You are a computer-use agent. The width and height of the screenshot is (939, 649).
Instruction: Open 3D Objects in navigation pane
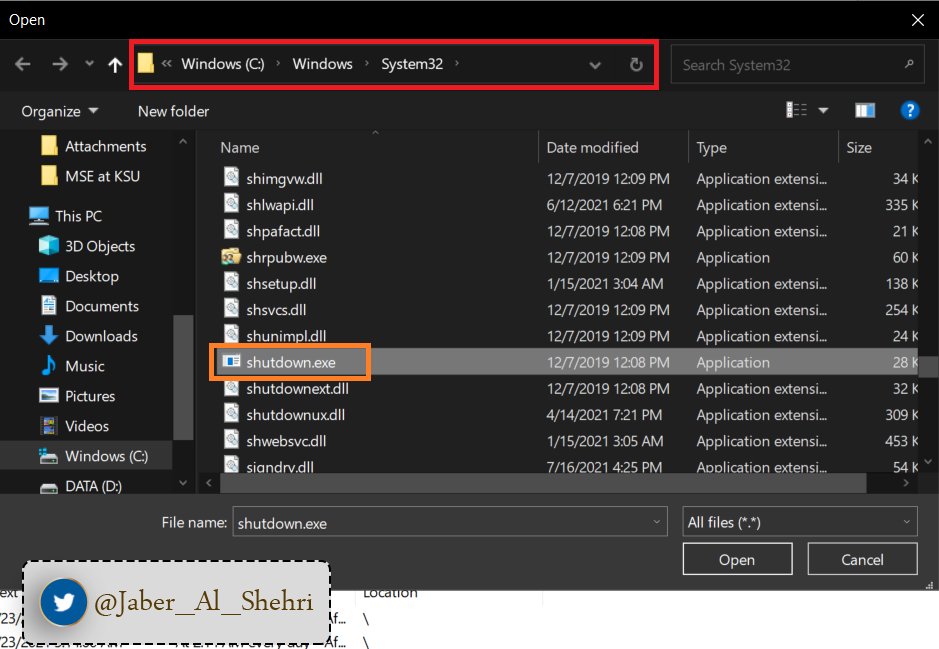pyautogui.click(x=87, y=246)
